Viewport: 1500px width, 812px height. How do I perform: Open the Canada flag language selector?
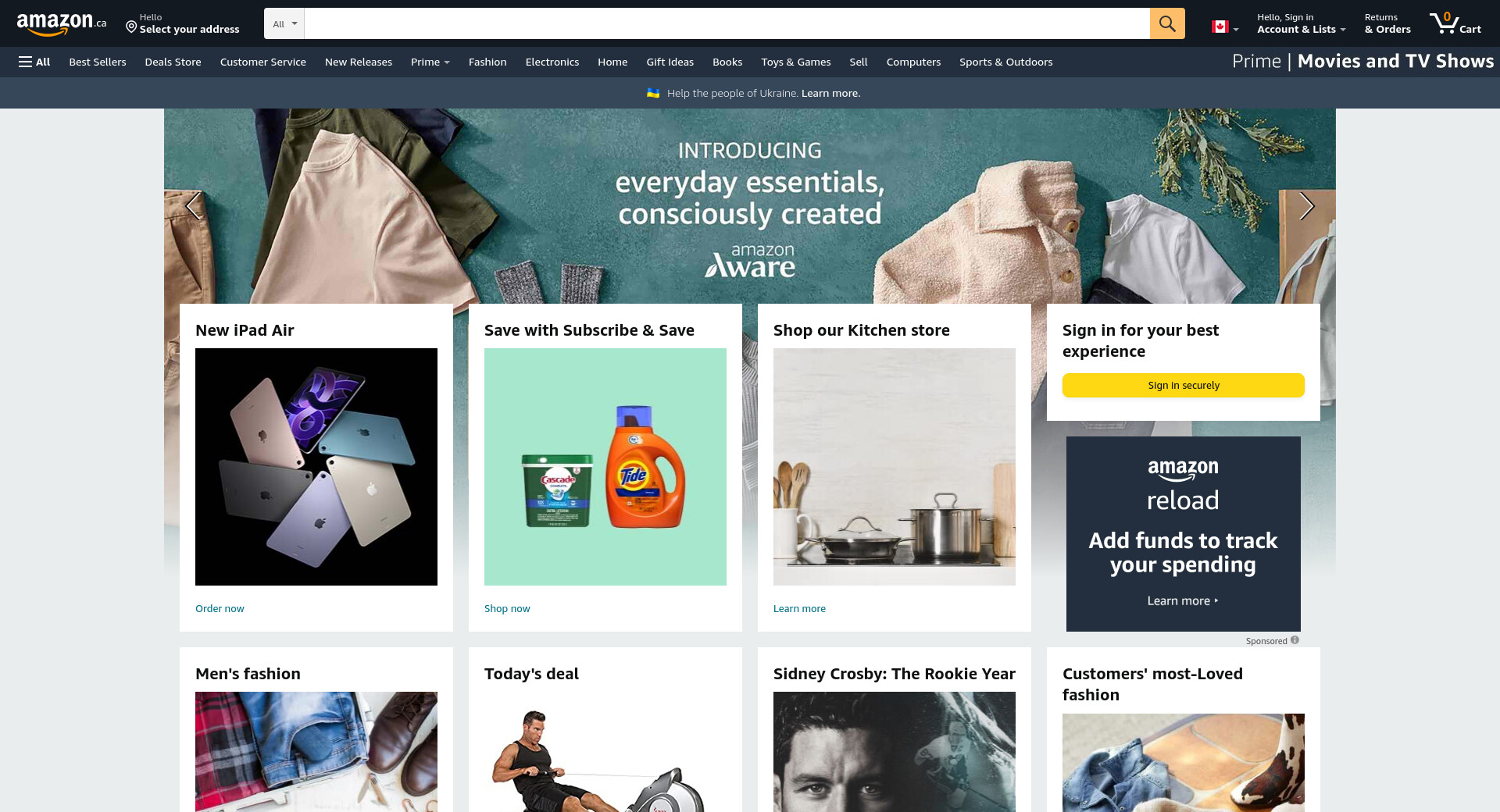click(1225, 27)
